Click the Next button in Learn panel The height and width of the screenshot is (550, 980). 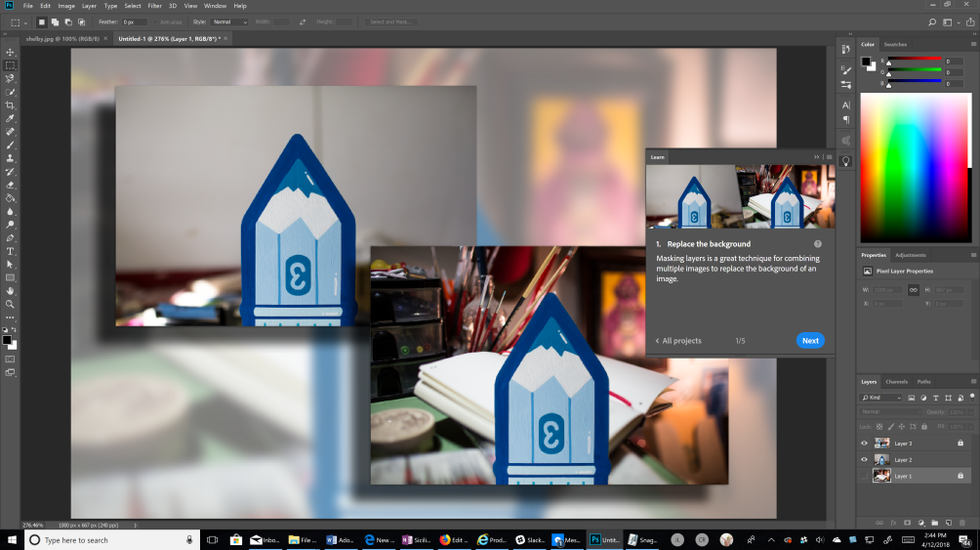[x=811, y=341]
